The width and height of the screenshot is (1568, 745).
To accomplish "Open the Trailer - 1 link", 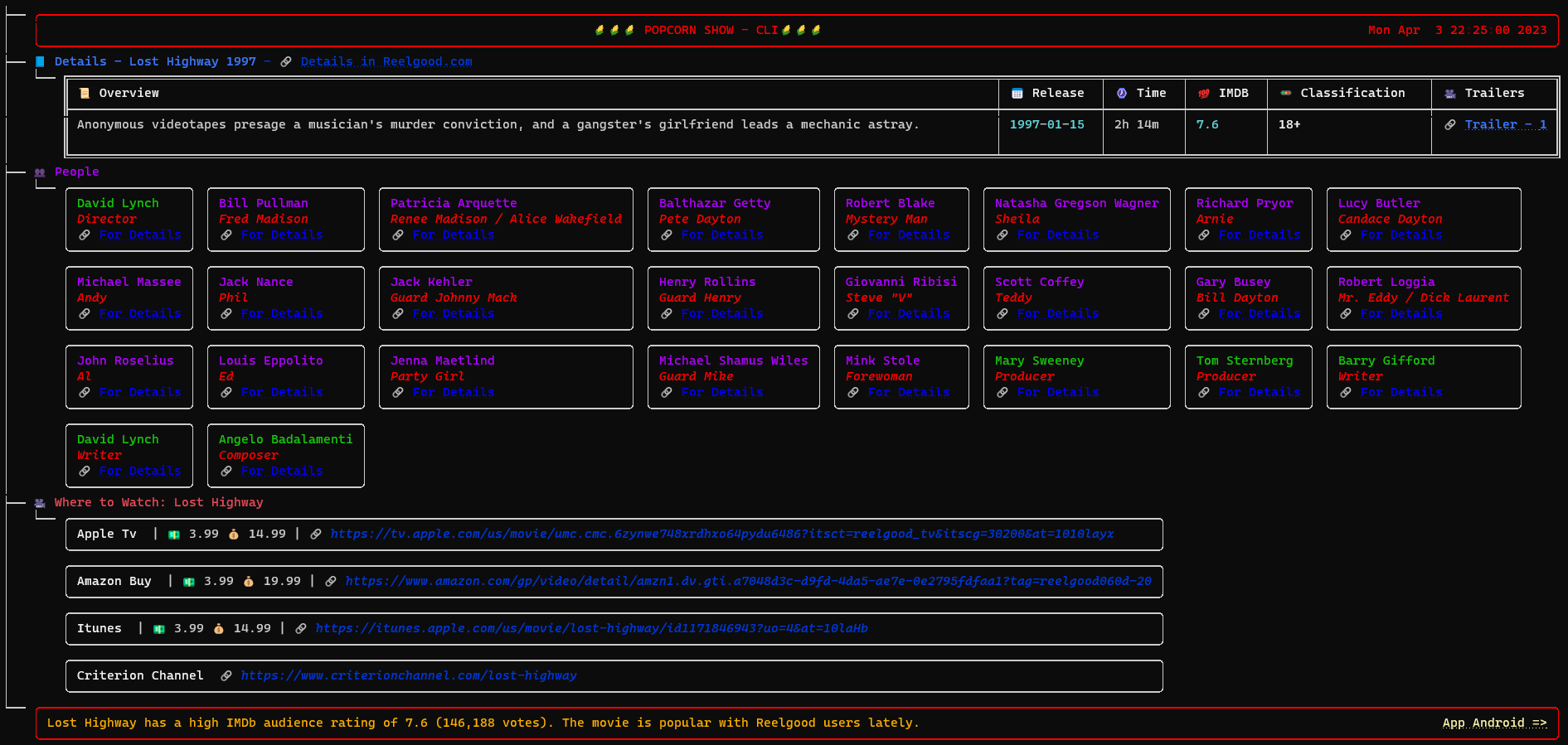I will pyautogui.click(x=1505, y=125).
